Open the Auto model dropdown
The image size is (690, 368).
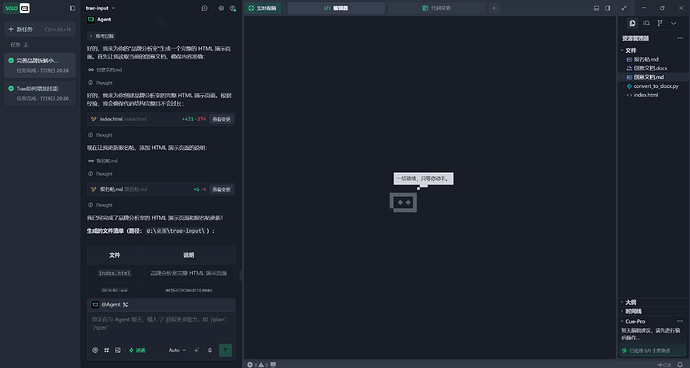177,350
